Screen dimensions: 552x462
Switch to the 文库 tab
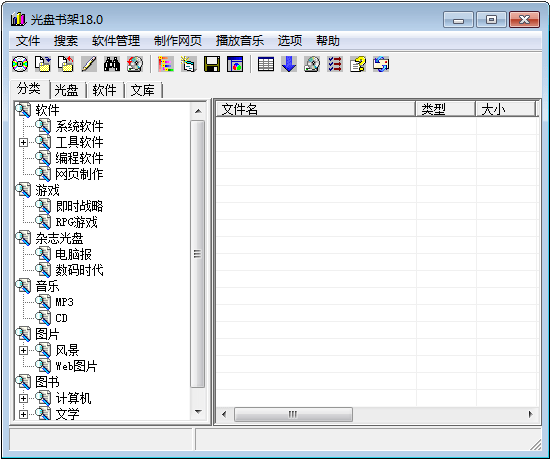pyautogui.click(x=143, y=90)
